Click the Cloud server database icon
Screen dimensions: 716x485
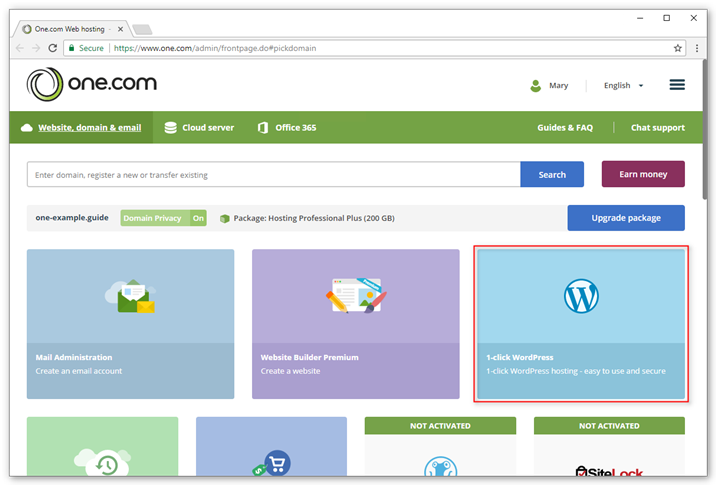tap(170, 127)
